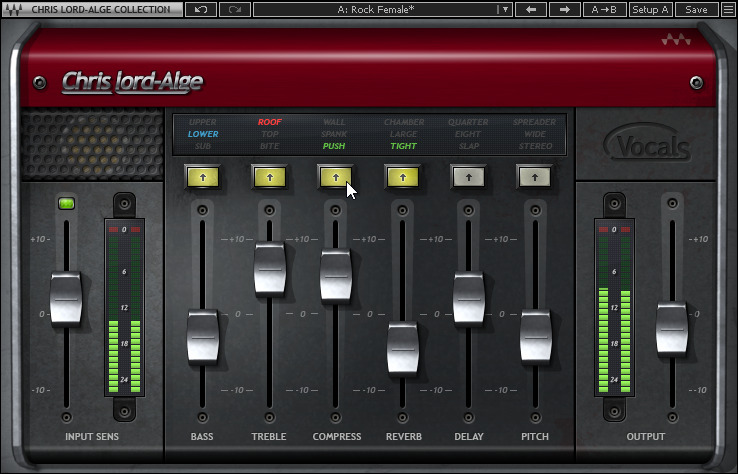Switch setup with Setup A button
The height and width of the screenshot is (474, 738).
point(650,9)
